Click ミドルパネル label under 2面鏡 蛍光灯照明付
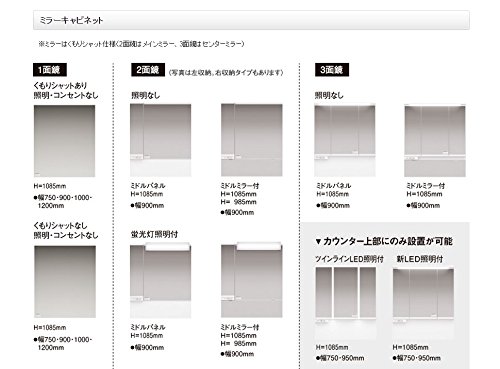The image size is (500, 369). tap(148, 327)
